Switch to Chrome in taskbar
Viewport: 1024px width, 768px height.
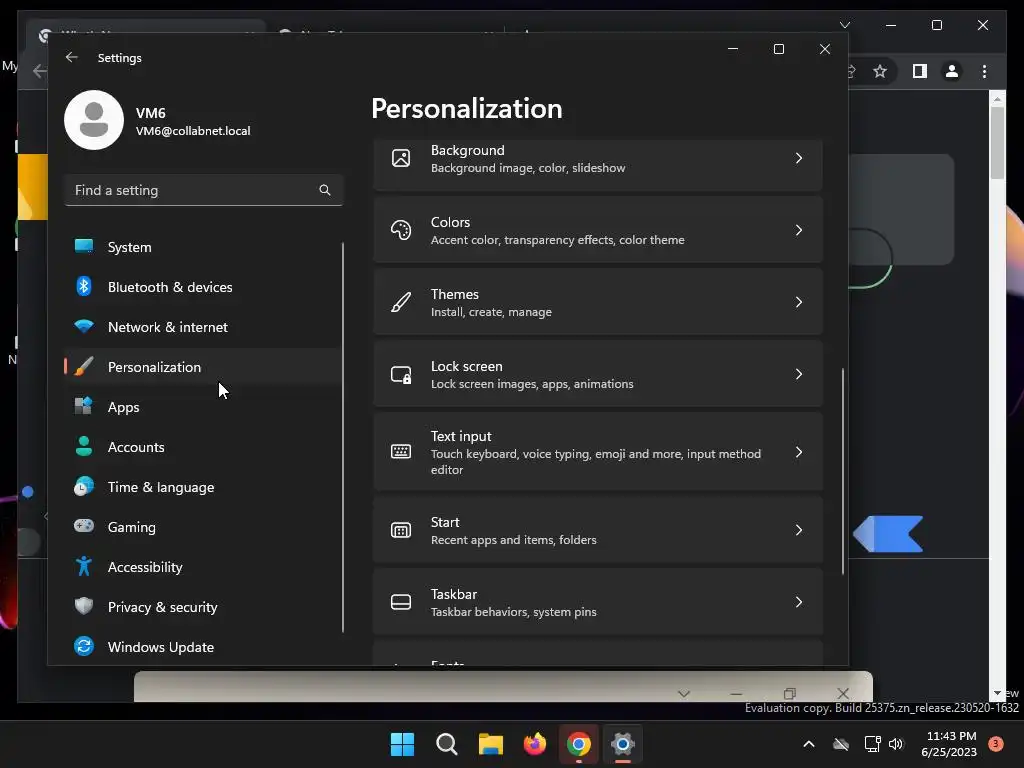click(x=579, y=744)
